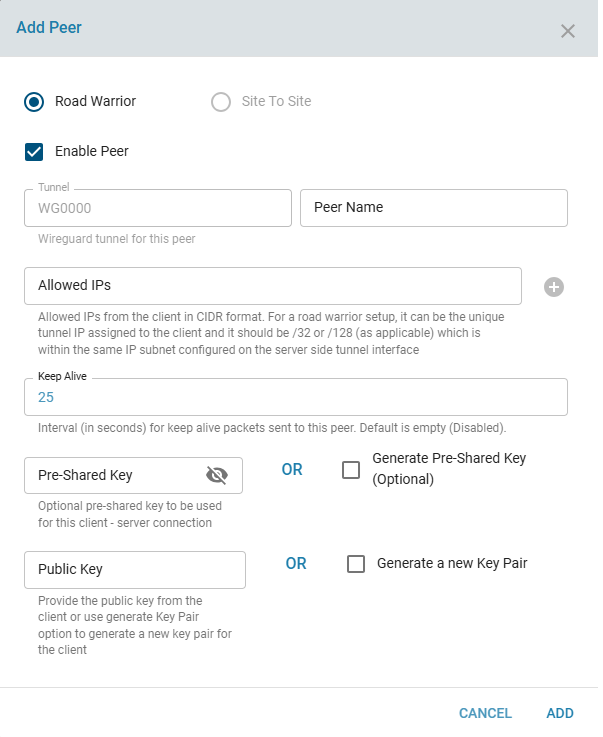This screenshot has height=737, width=603.
Task: Select the Road Warrior radio button
Action: 35,102
